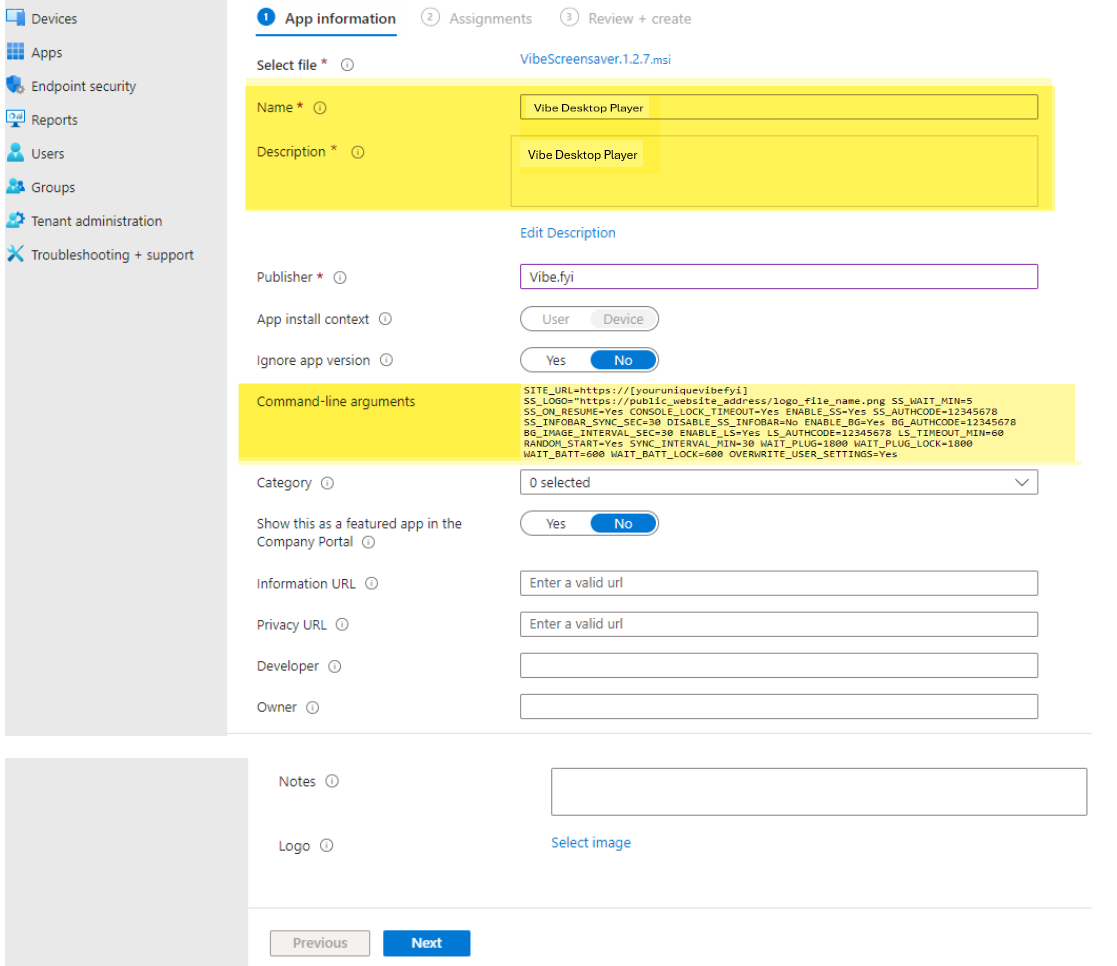
Task: Show info tooltip for Publisher
Action: click(340, 277)
